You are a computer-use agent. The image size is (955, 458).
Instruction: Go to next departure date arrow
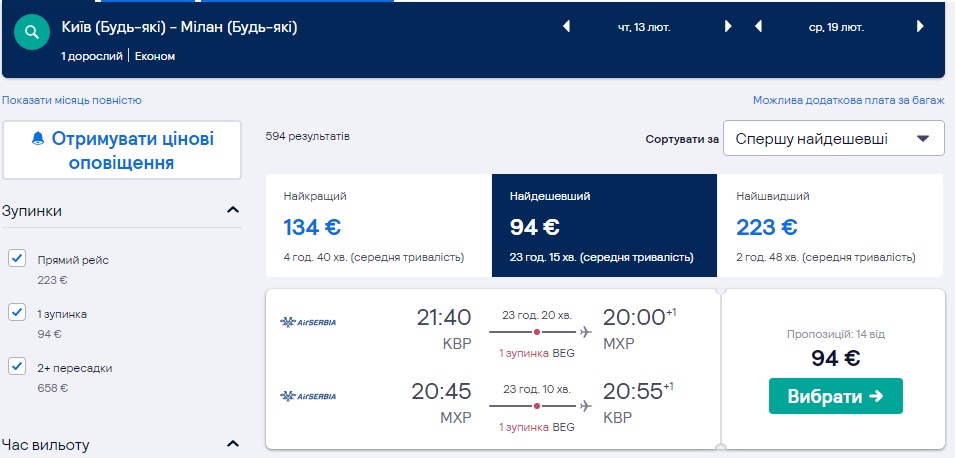click(x=728, y=27)
